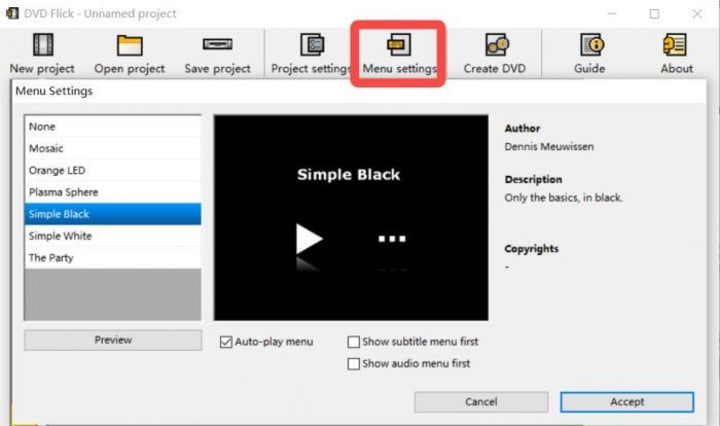Image resolution: width=720 pixels, height=426 pixels.
Task: Accept the menu settings
Action: pos(627,402)
